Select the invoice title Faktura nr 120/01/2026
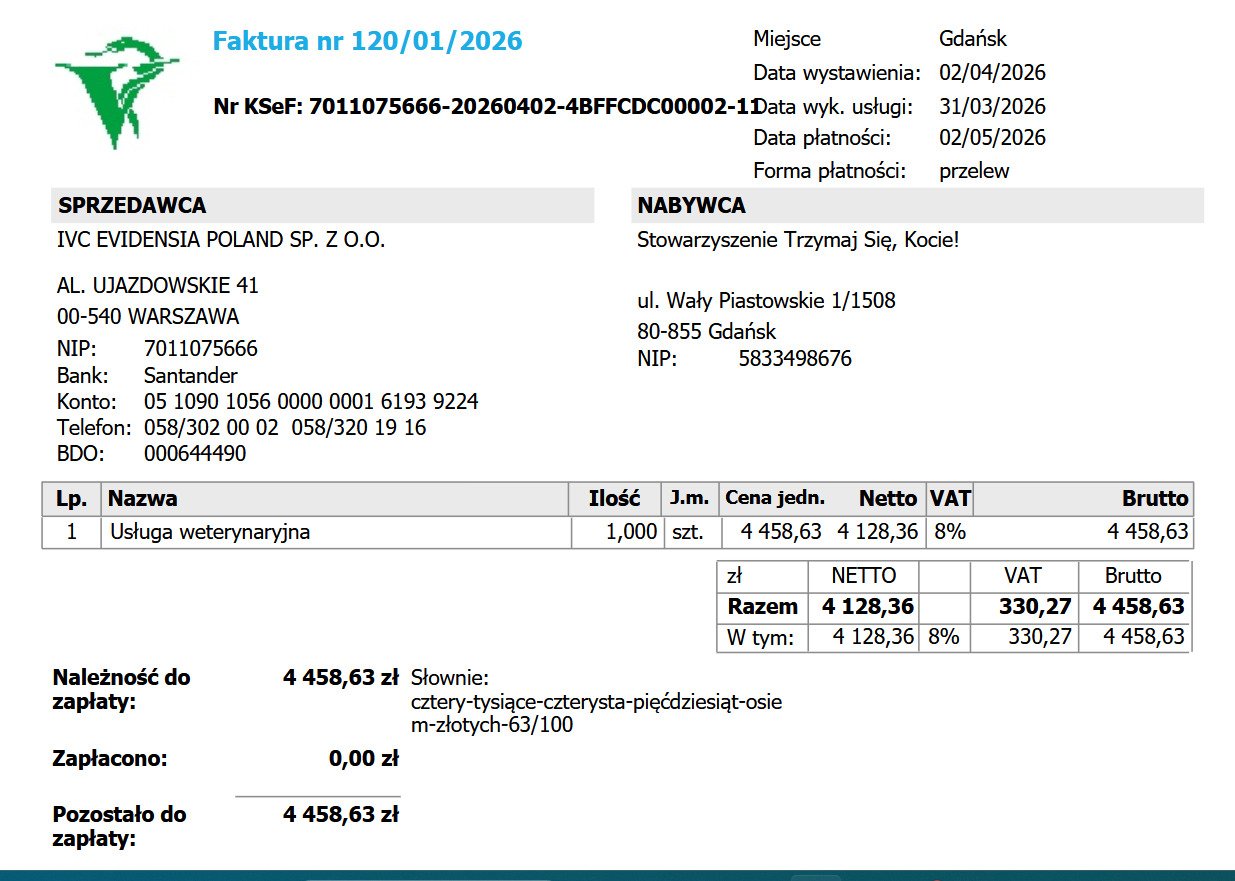1235x881 pixels. pos(368,41)
